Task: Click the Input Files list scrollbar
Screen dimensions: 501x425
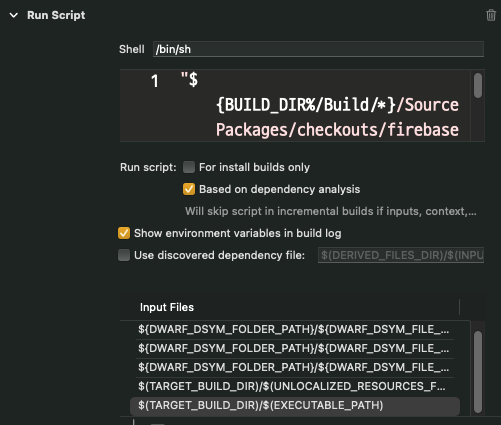Action: (x=478, y=372)
